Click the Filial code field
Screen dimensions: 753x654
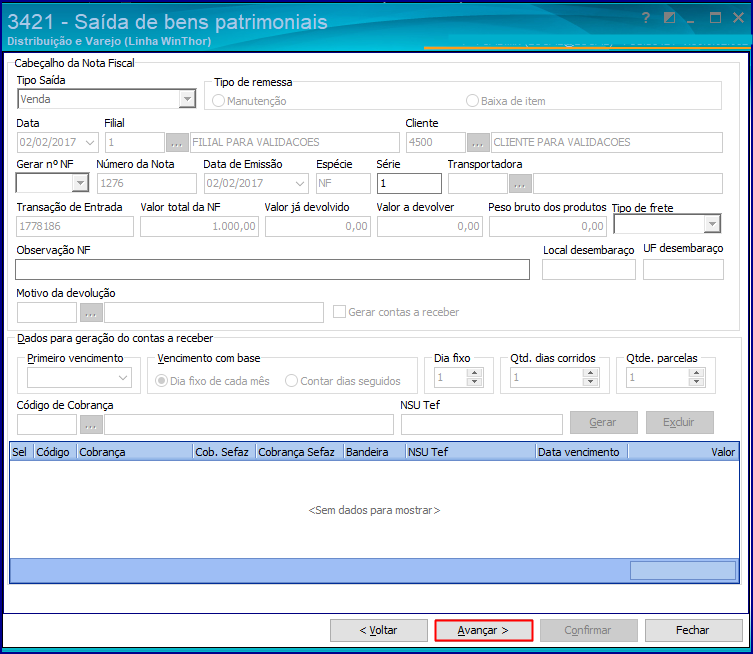click(x=135, y=143)
